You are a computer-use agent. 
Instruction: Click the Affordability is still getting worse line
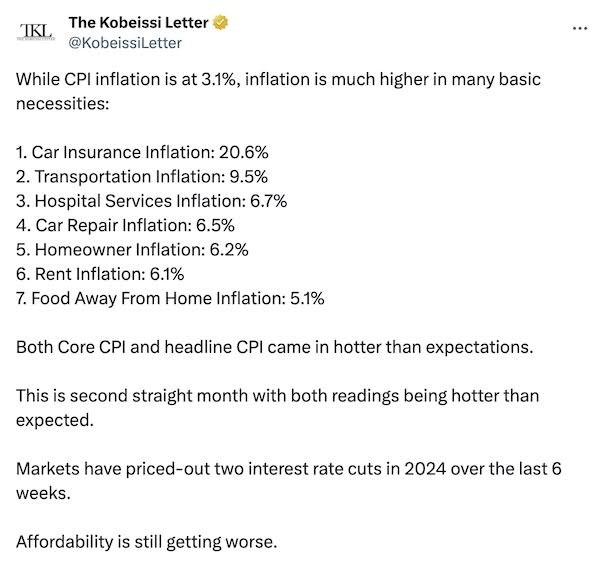[146, 542]
